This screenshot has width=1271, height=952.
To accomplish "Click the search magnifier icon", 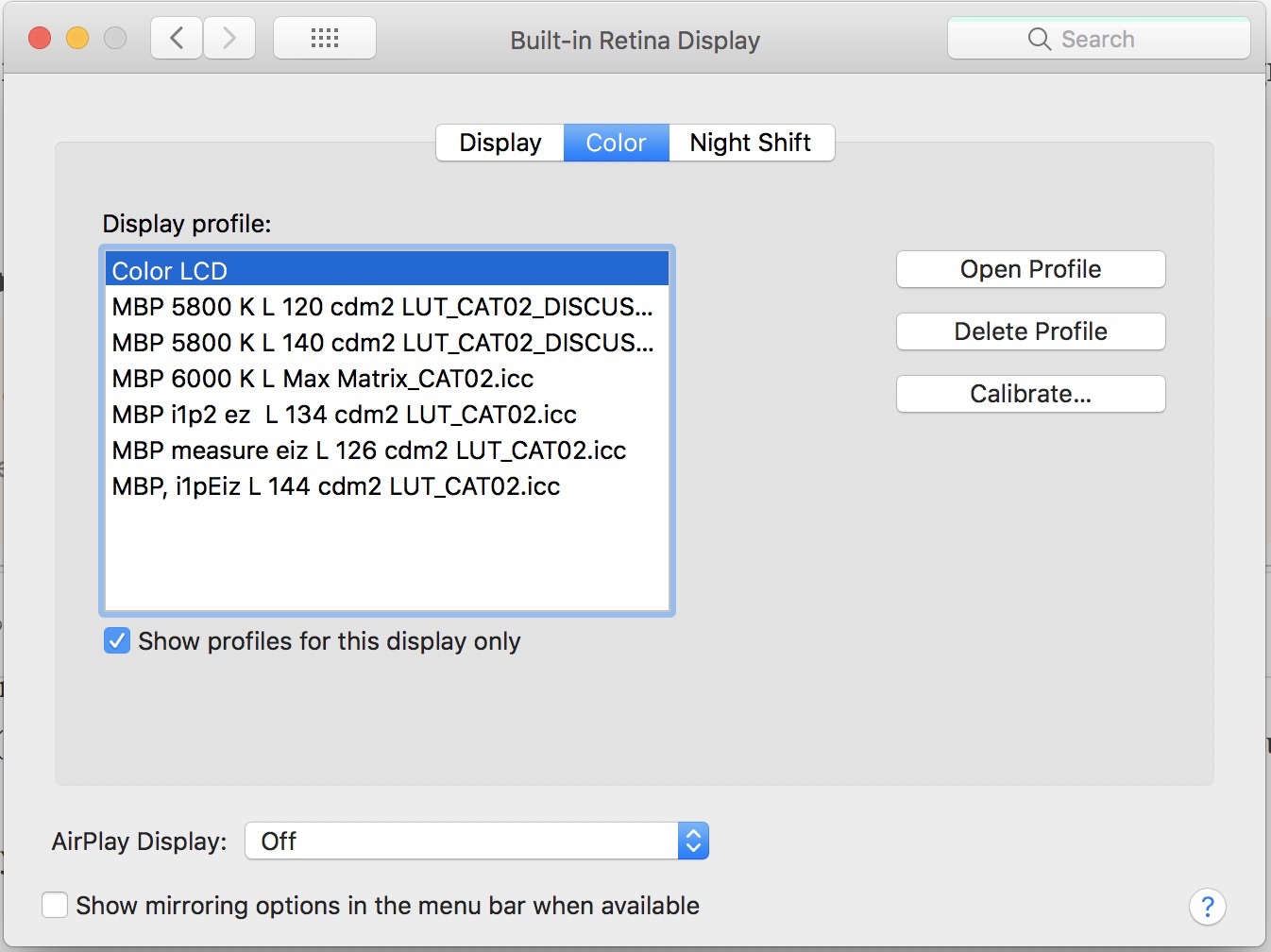I will click(1039, 39).
